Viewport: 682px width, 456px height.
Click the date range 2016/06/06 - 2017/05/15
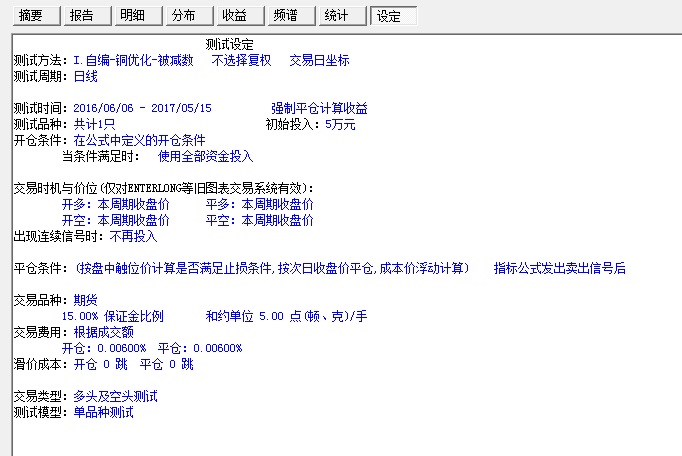click(142, 108)
